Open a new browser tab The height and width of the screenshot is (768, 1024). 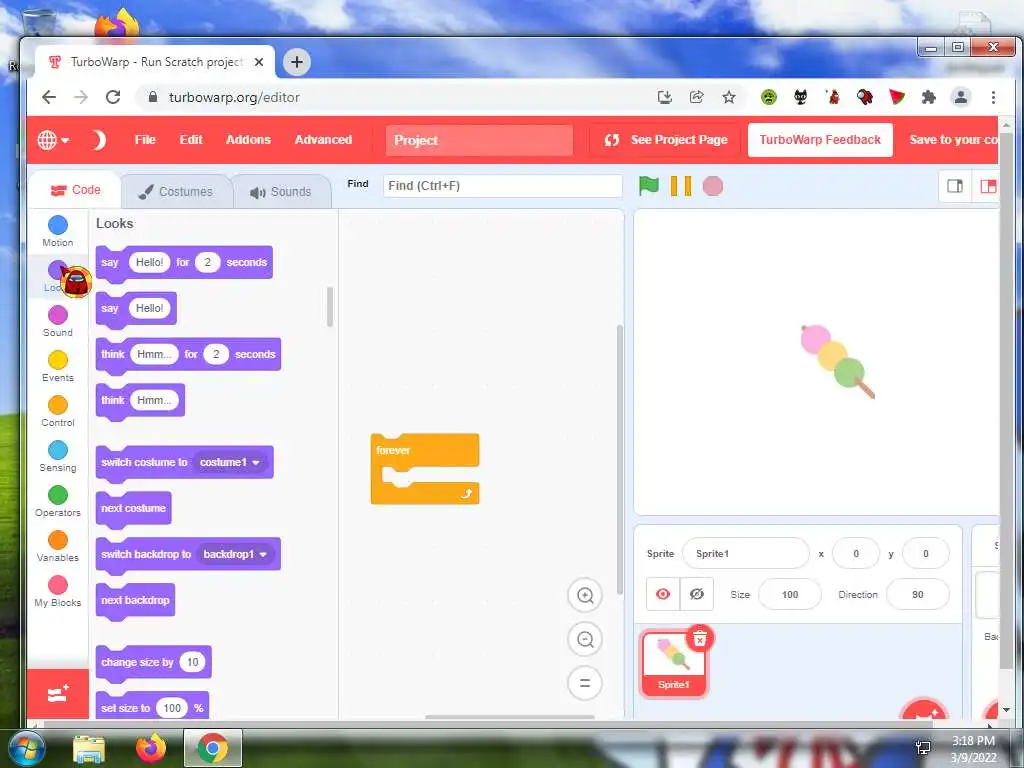(296, 62)
